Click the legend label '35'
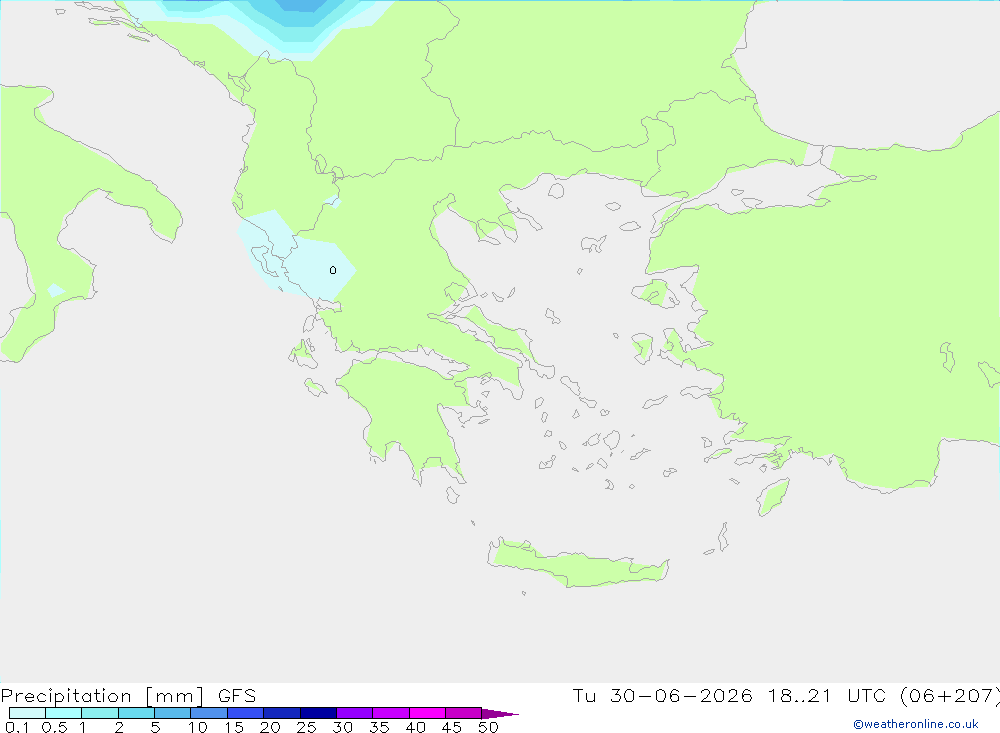 click(379, 727)
